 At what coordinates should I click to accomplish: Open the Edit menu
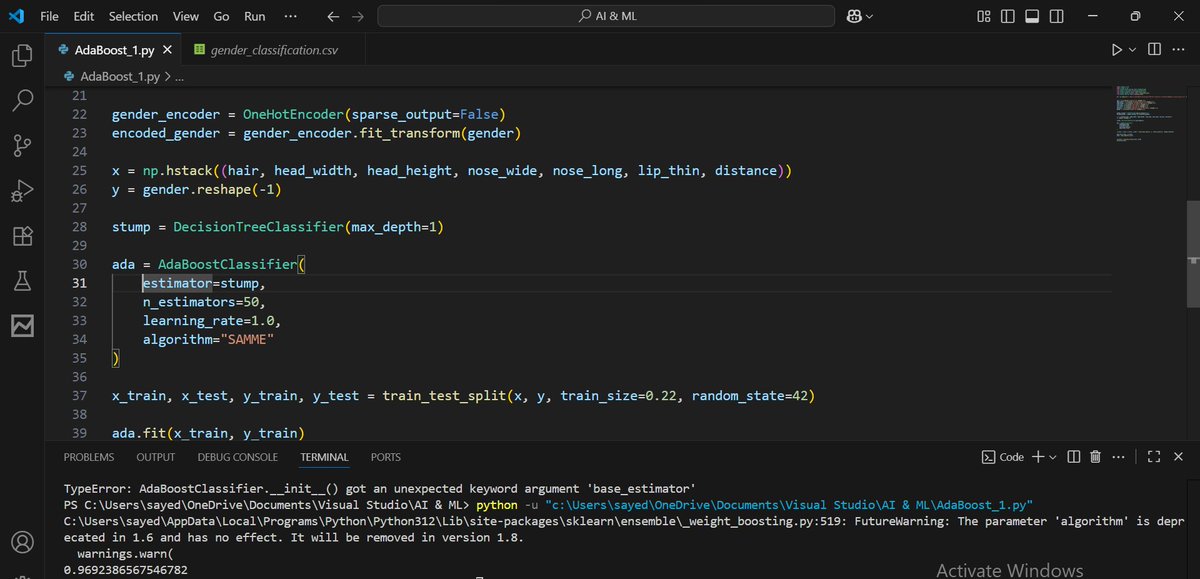click(84, 16)
